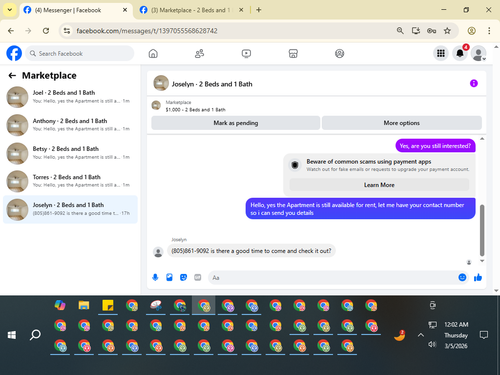Click the facebook.com/messages address bar URL

(x=147, y=31)
